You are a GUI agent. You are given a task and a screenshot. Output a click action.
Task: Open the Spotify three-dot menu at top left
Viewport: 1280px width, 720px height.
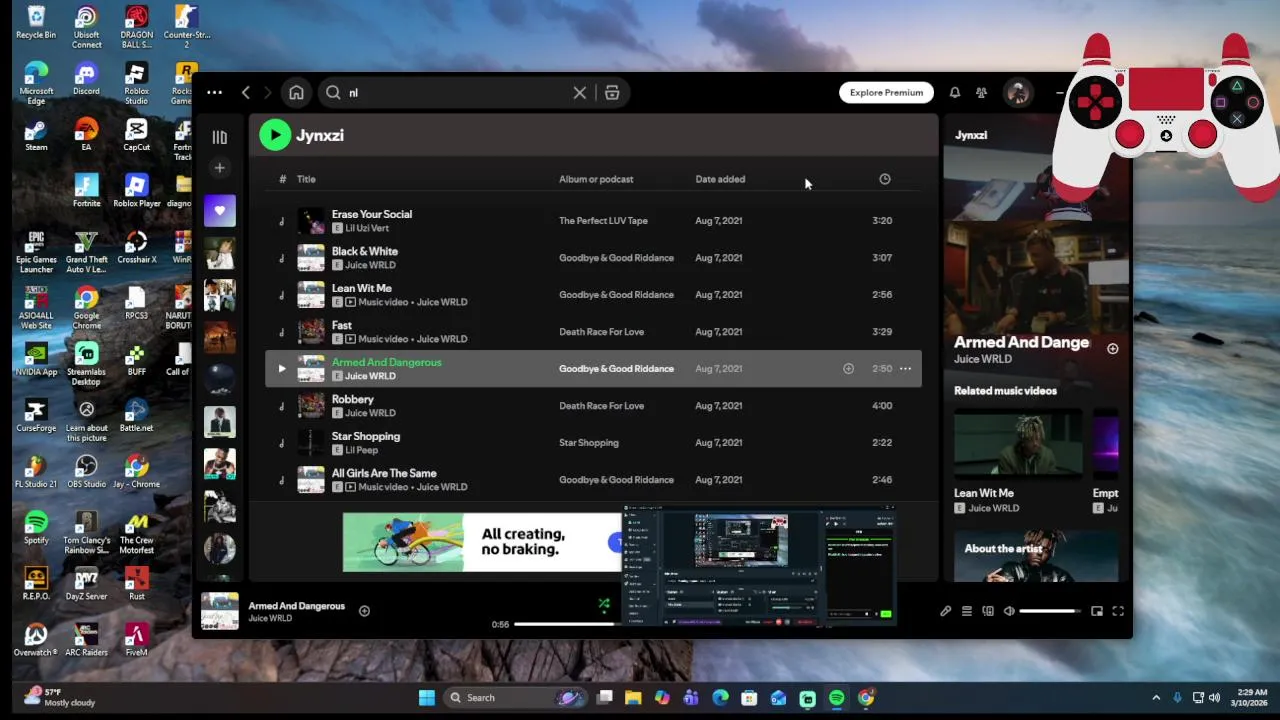(214, 92)
